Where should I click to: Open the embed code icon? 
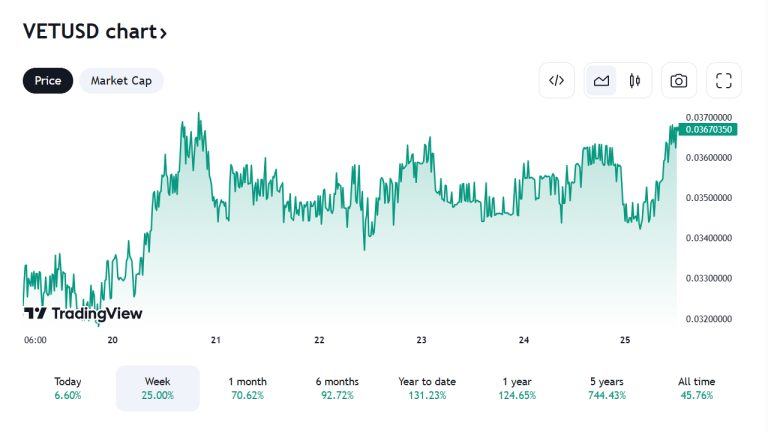pyautogui.click(x=557, y=81)
